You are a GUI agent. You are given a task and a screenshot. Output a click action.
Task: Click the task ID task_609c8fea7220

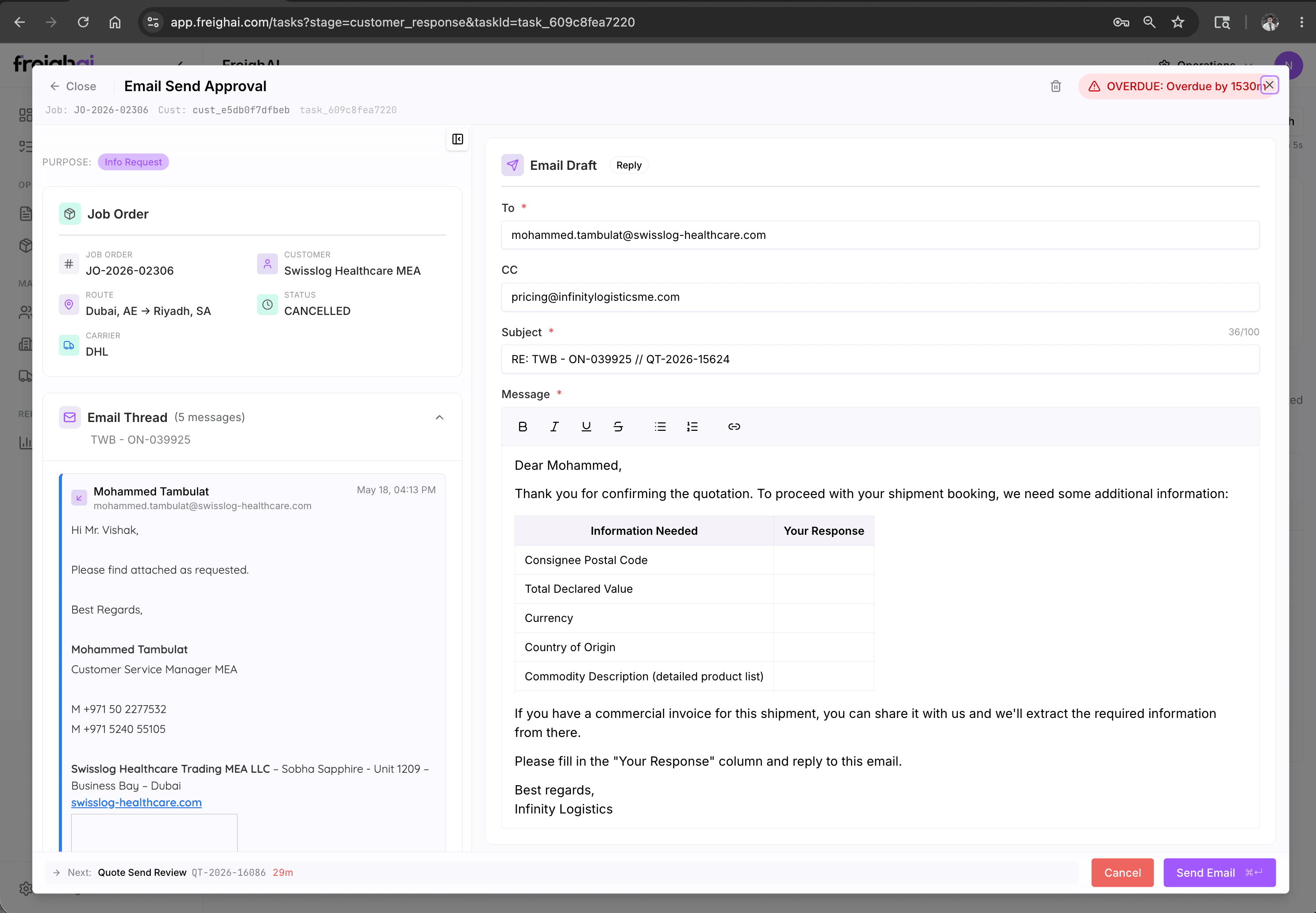pyautogui.click(x=348, y=110)
